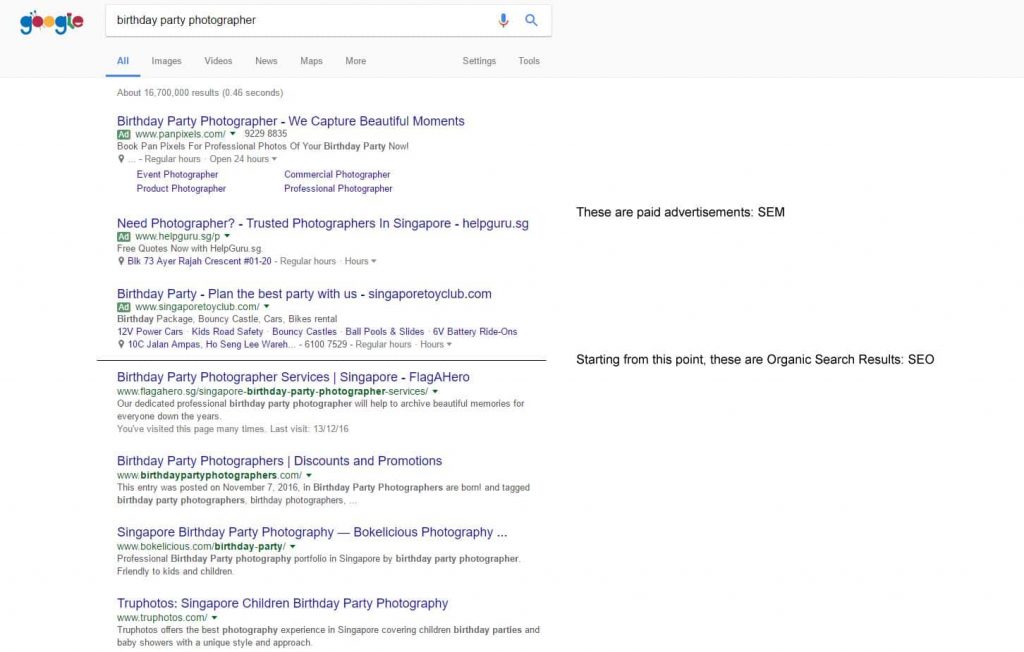Expand the dropdown arrow next to the bokelicious.com URL
Image resolution: width=1024 pixels, height=652 pixels.
pos(293,546)
